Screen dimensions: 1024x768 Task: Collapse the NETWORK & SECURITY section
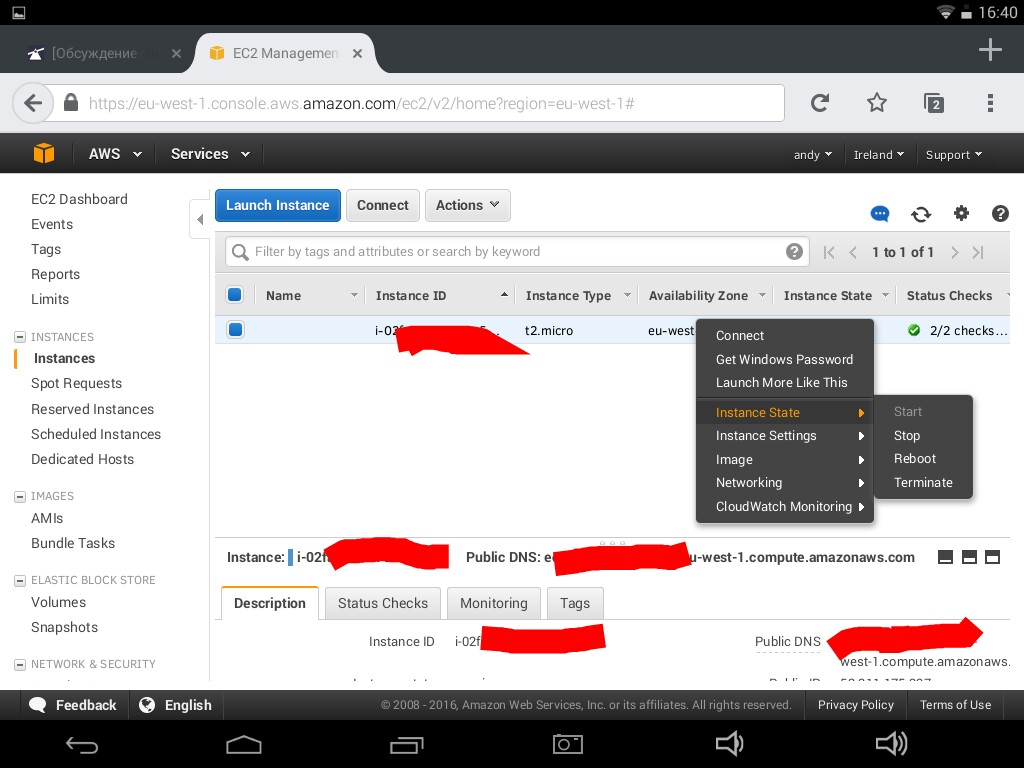click(x=20, y=664)
